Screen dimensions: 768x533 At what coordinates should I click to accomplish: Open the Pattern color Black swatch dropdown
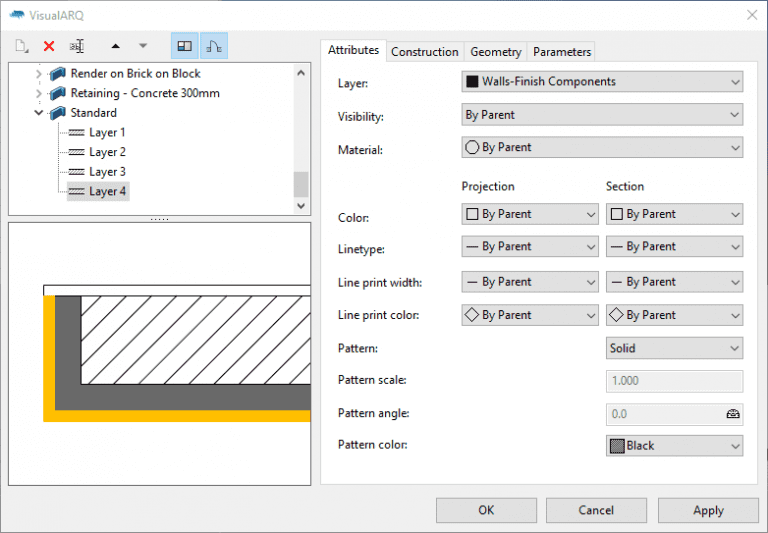click(x=674, y=446)
